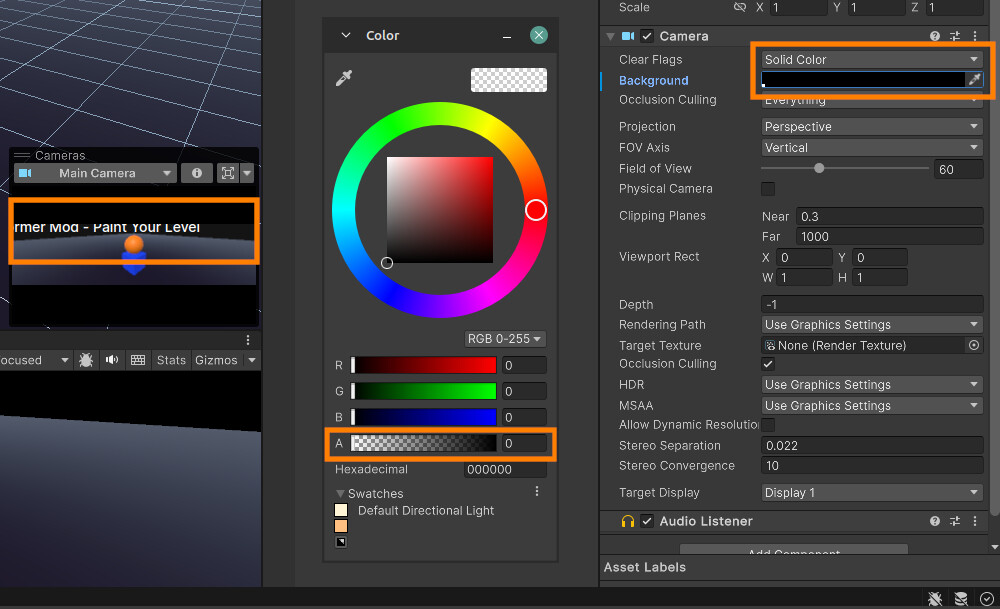Open the FOV Axis Vertical dropdown
Screen dimensions: 1000x609
coord(872,147)
